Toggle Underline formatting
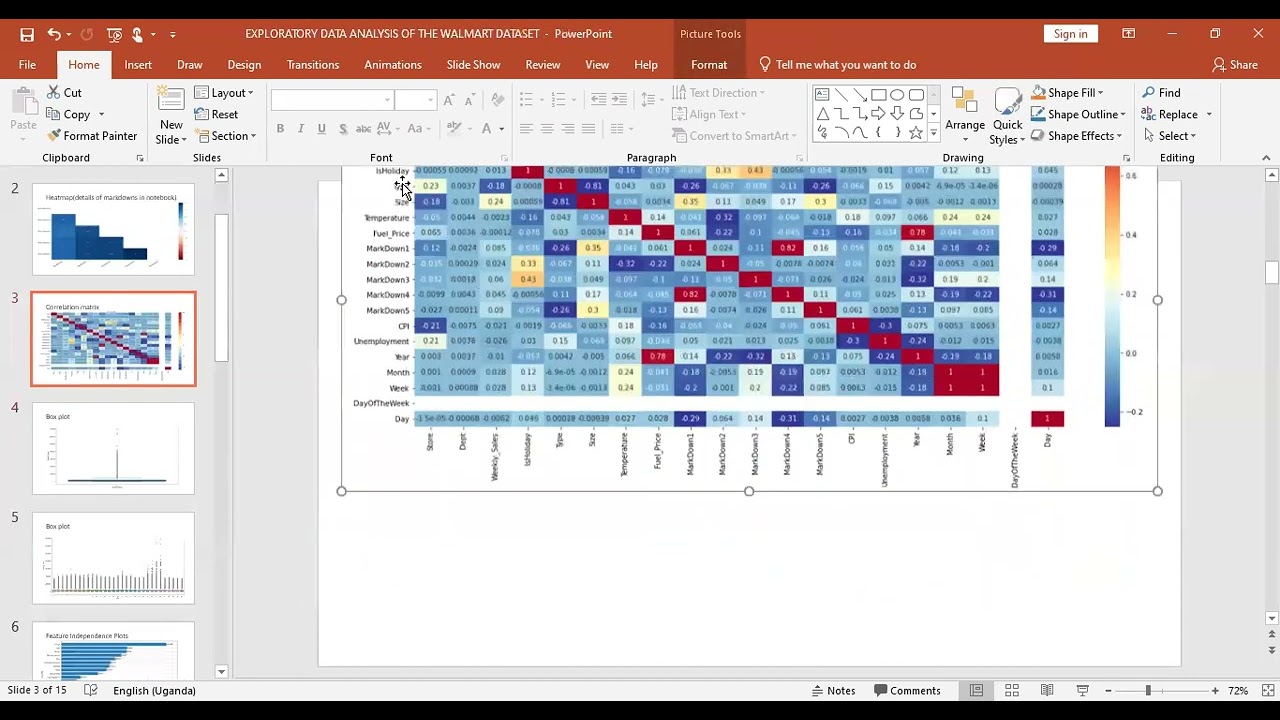Viewport: 1280px width, 720px height. (321, 129)
